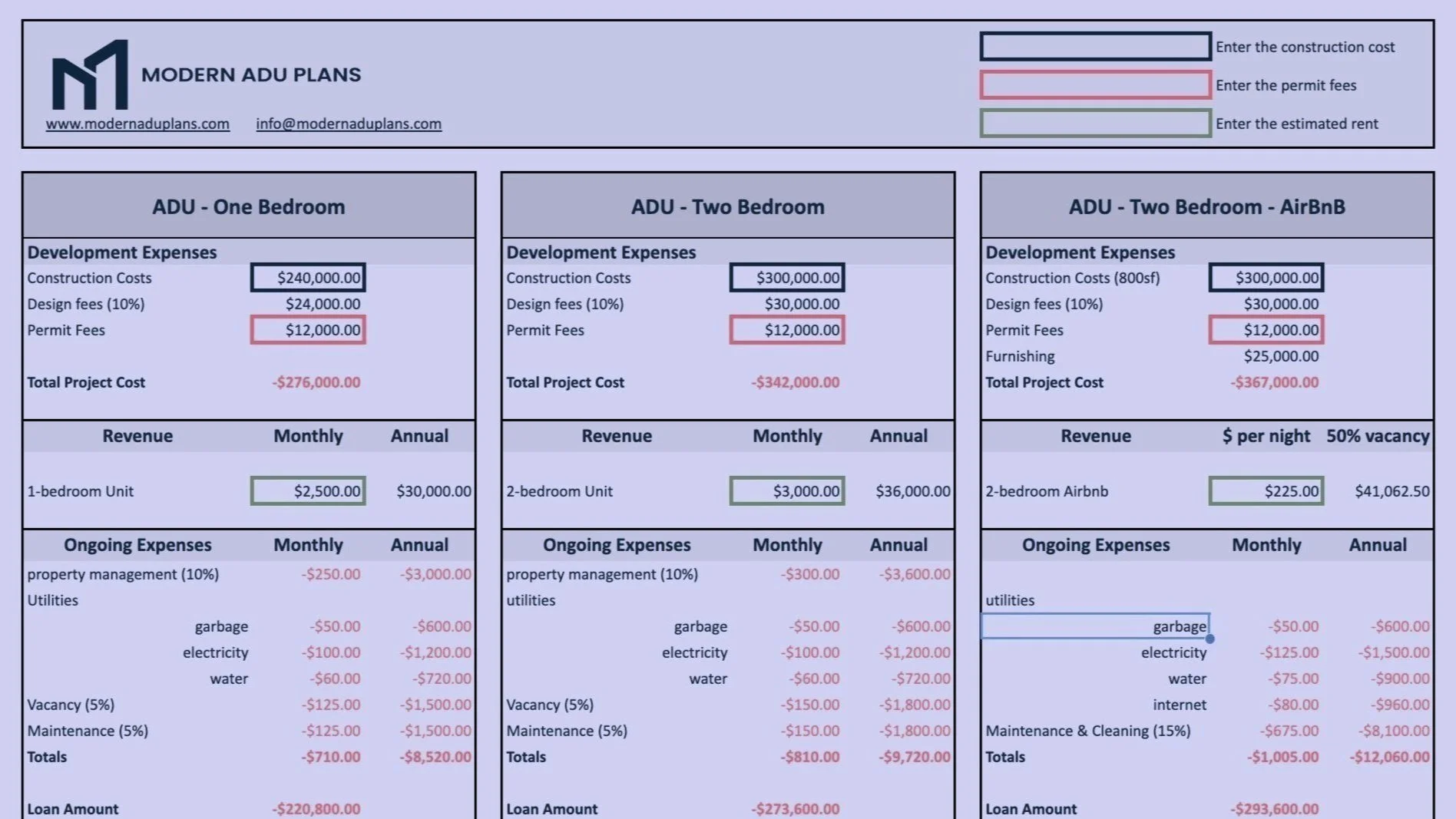1456x819 pixels.
Task: Click the 2-bedroom Airbnb revenue label
Action: coord(1047,491)
